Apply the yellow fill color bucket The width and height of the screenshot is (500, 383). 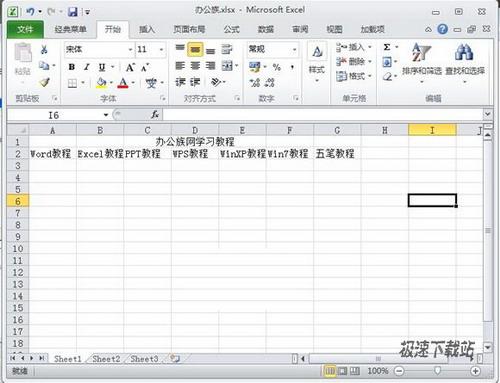click(102, 83)
